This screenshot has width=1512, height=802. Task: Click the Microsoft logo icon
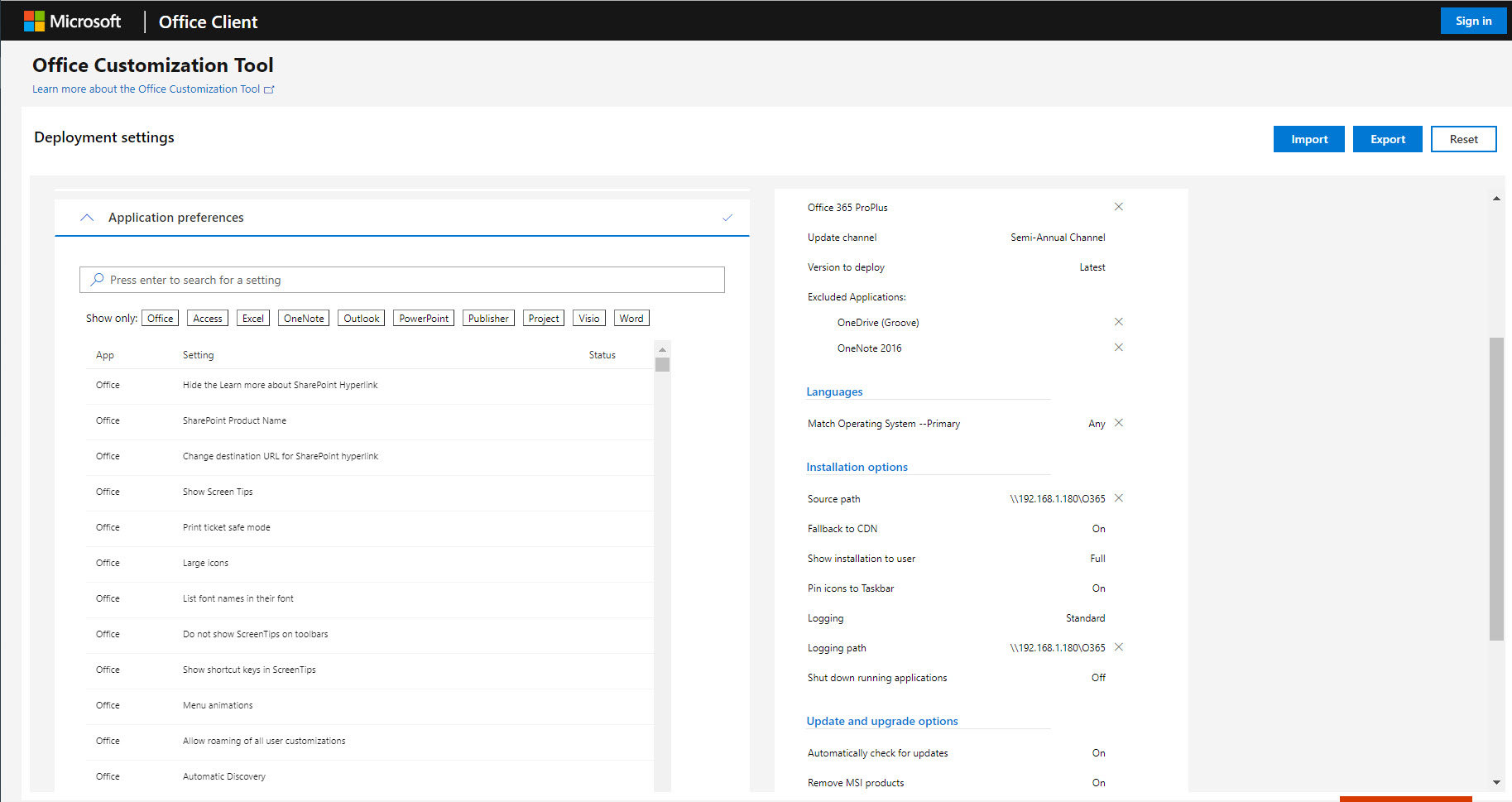tap(34, 22)
